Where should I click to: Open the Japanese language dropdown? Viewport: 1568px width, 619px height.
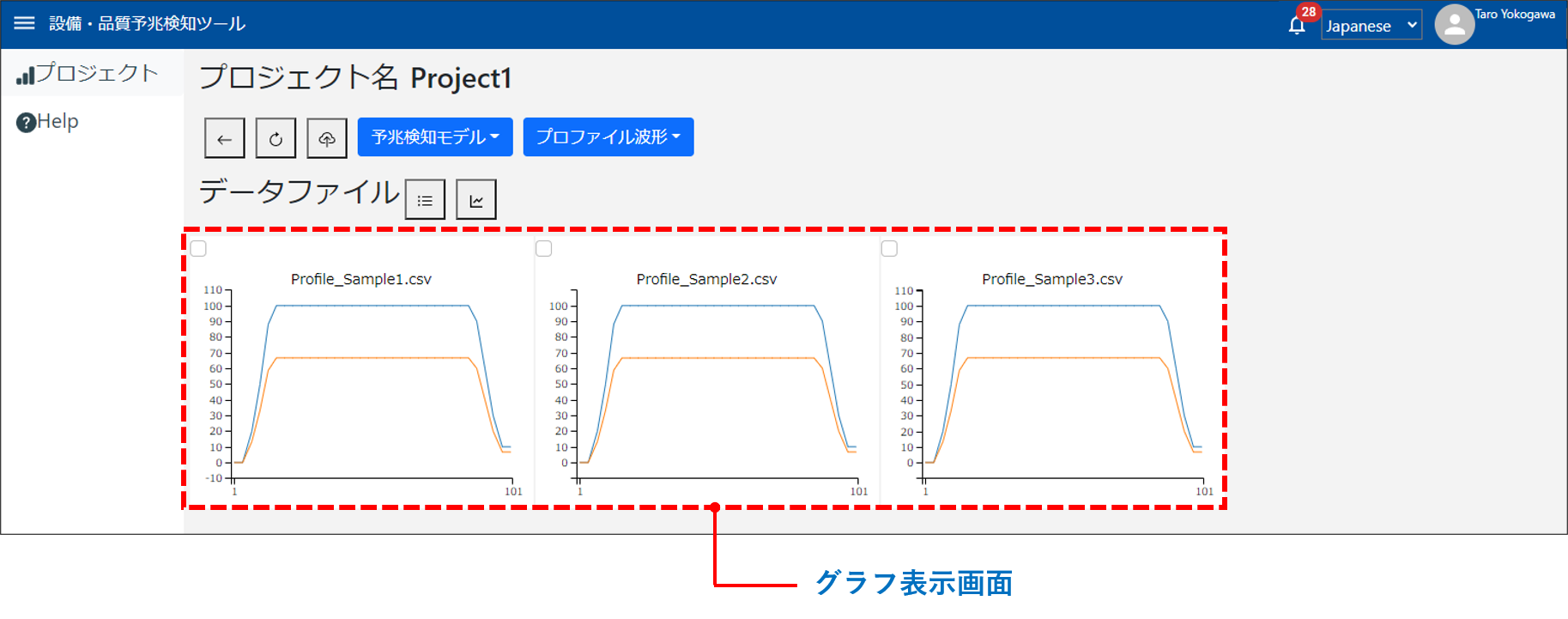[1371, 25]
